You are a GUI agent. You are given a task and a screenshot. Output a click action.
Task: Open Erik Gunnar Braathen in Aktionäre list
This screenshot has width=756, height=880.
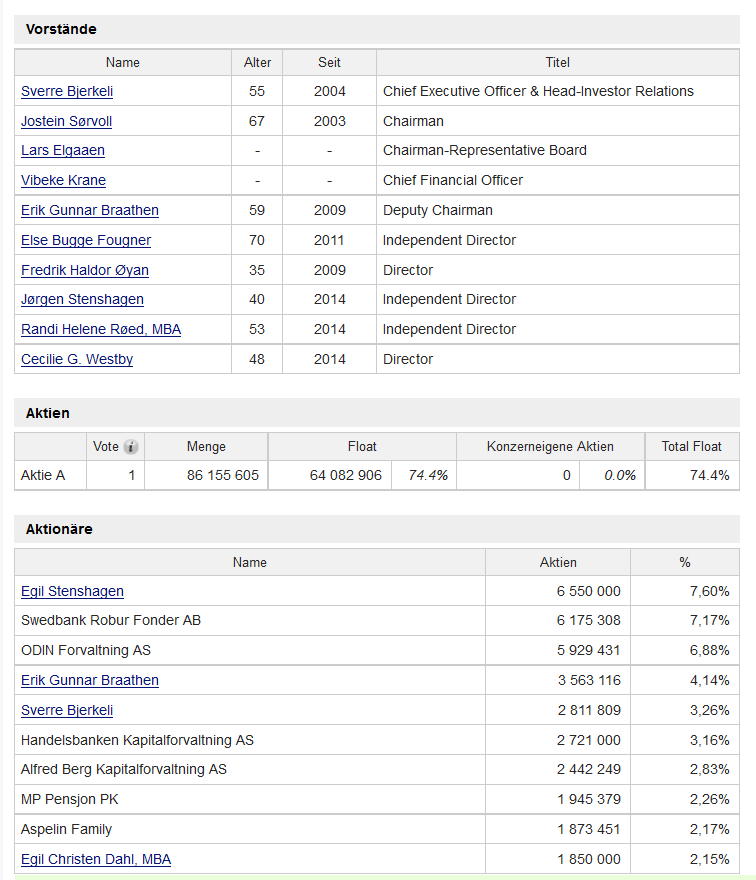coord(90,680)
